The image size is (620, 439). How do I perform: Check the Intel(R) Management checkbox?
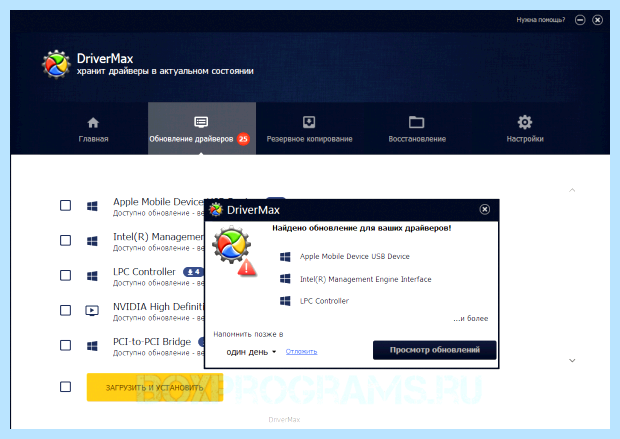(x=66, y=240)
